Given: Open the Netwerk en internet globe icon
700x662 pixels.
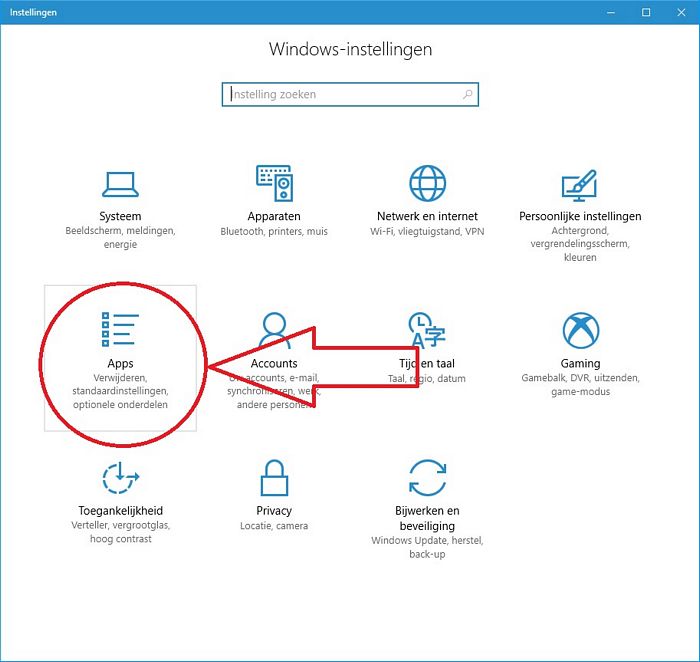Looking at the screenshot, I should 427,183.
